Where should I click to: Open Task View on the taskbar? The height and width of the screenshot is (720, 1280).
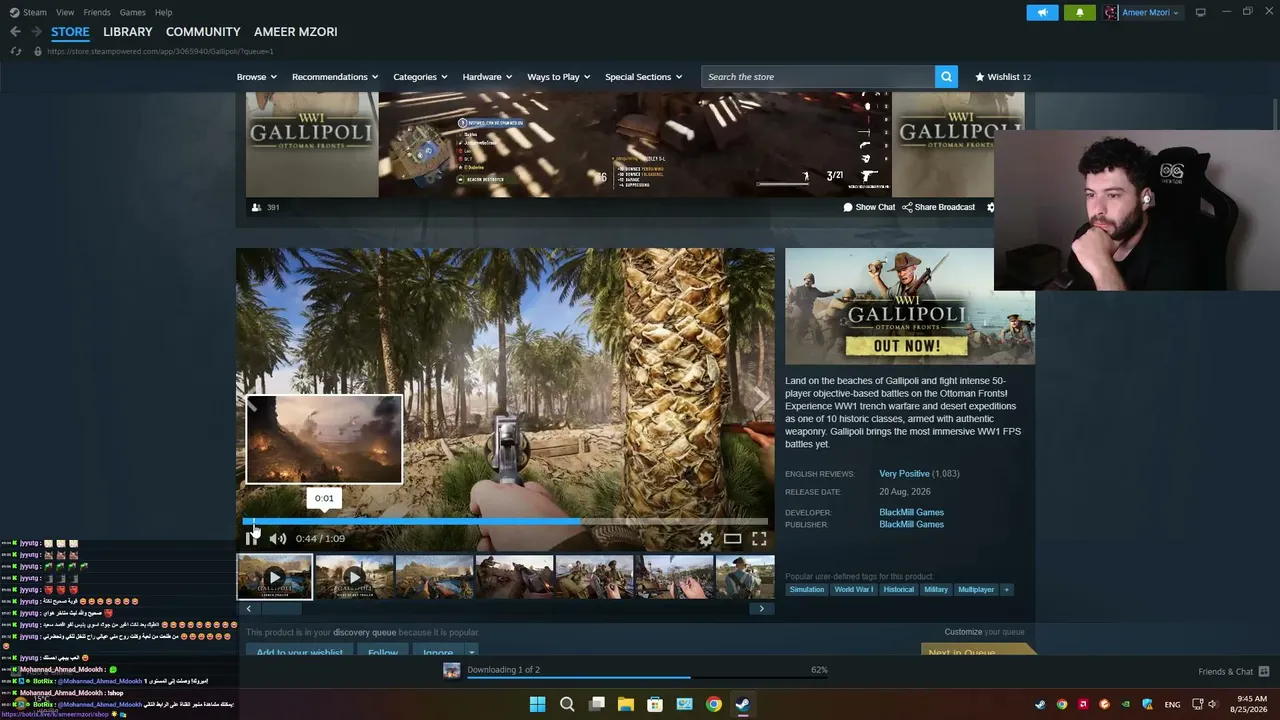tap(597, 704)
